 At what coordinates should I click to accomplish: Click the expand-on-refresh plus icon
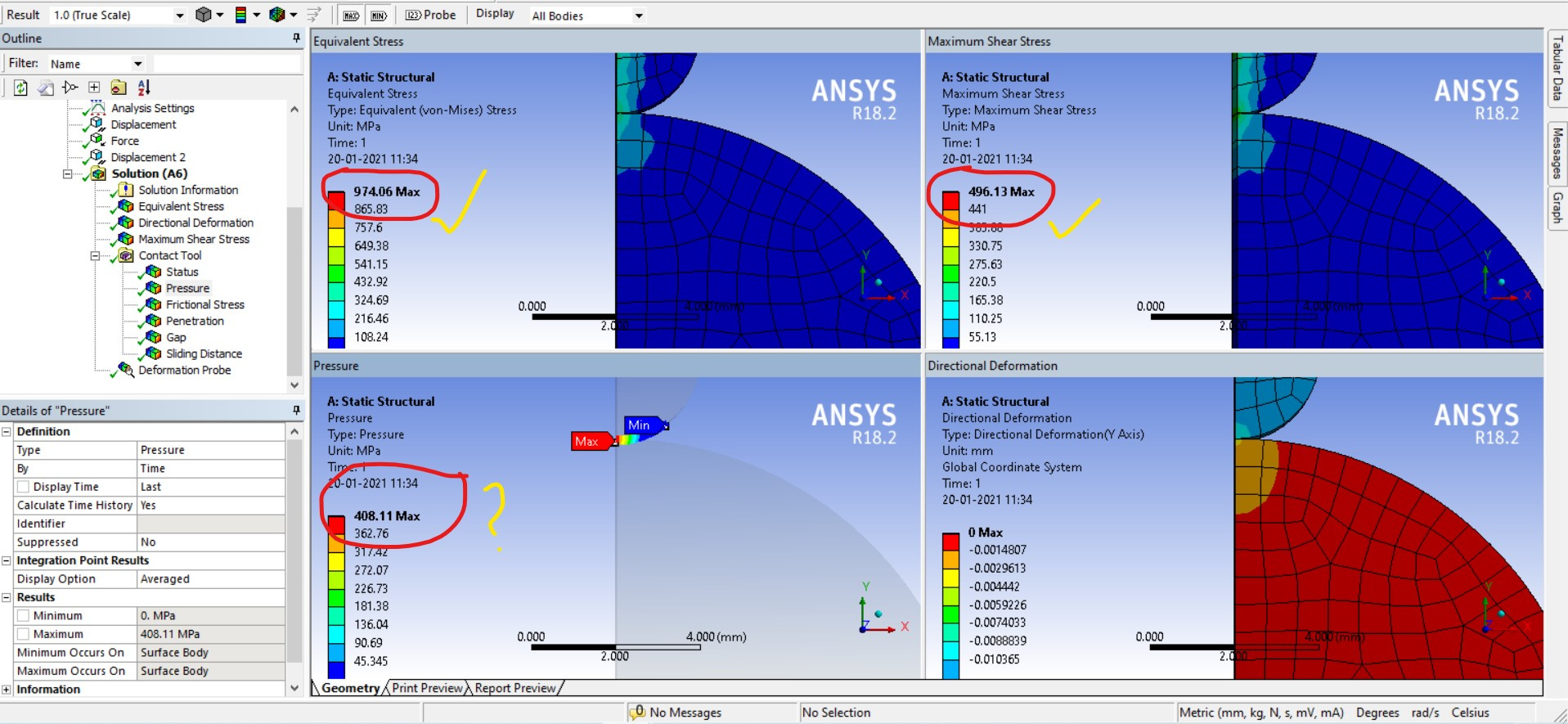tap(94, 88)
